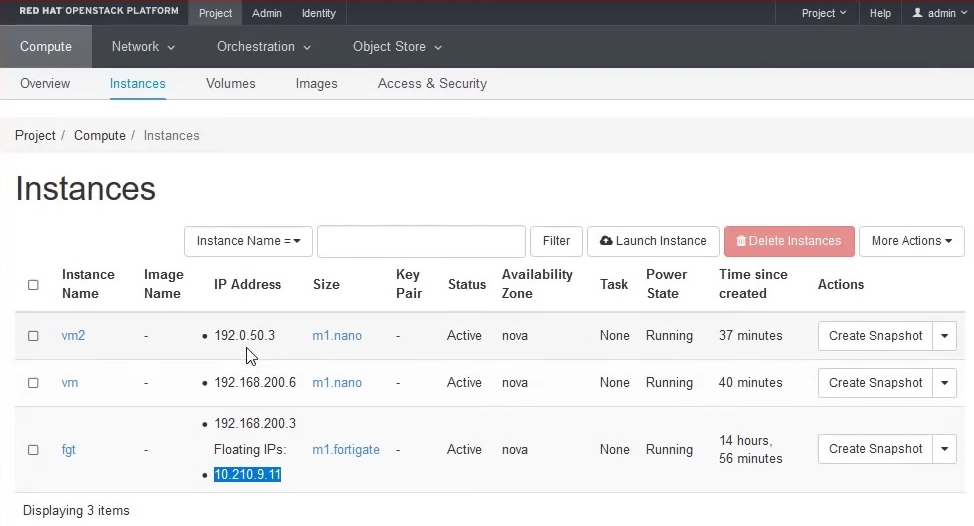Open the Orchestration menu

[x=263, y=47]
